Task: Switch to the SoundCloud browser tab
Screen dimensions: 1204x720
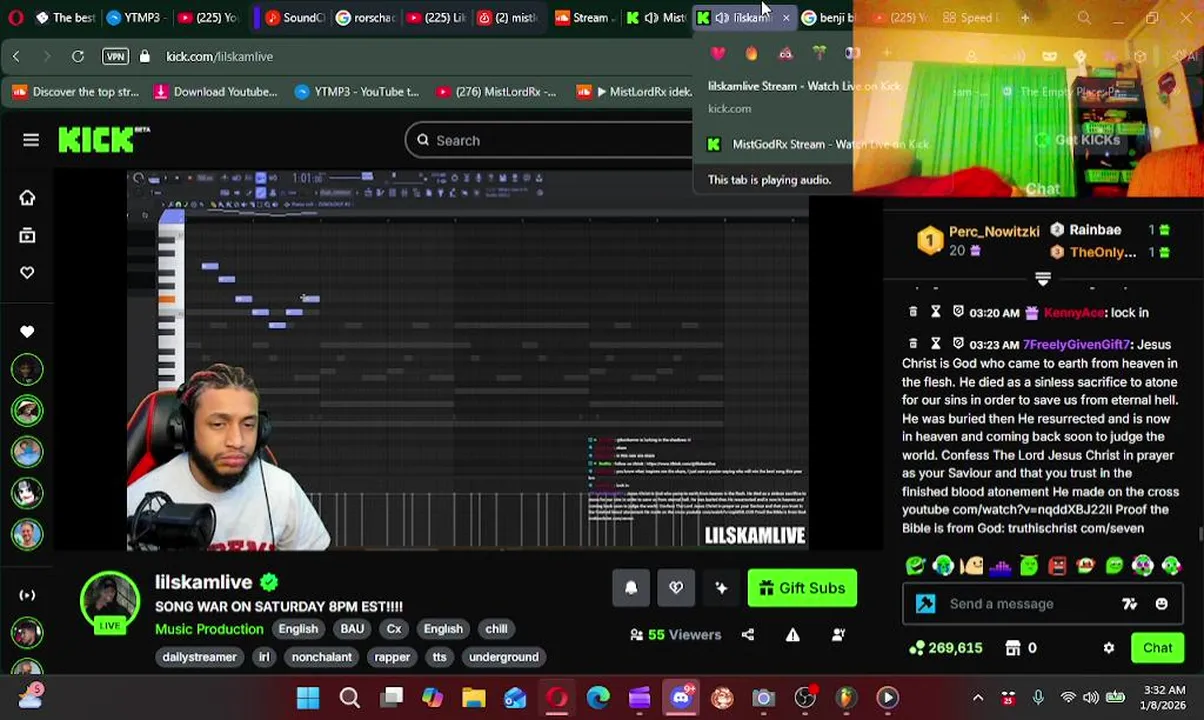Action: tap(295, 18)
